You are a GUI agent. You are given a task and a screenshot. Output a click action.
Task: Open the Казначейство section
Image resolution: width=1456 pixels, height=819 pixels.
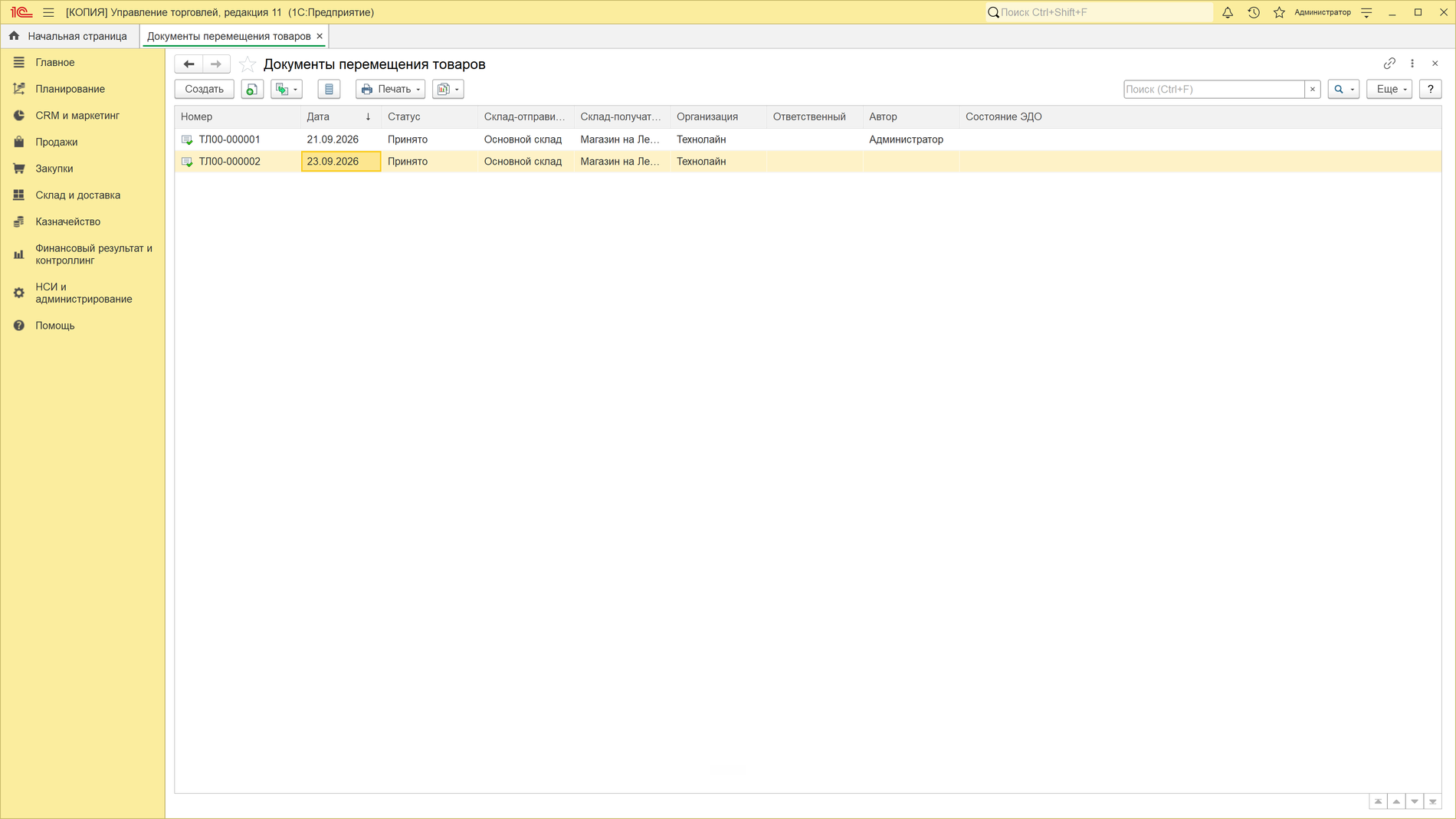[67, 222]
